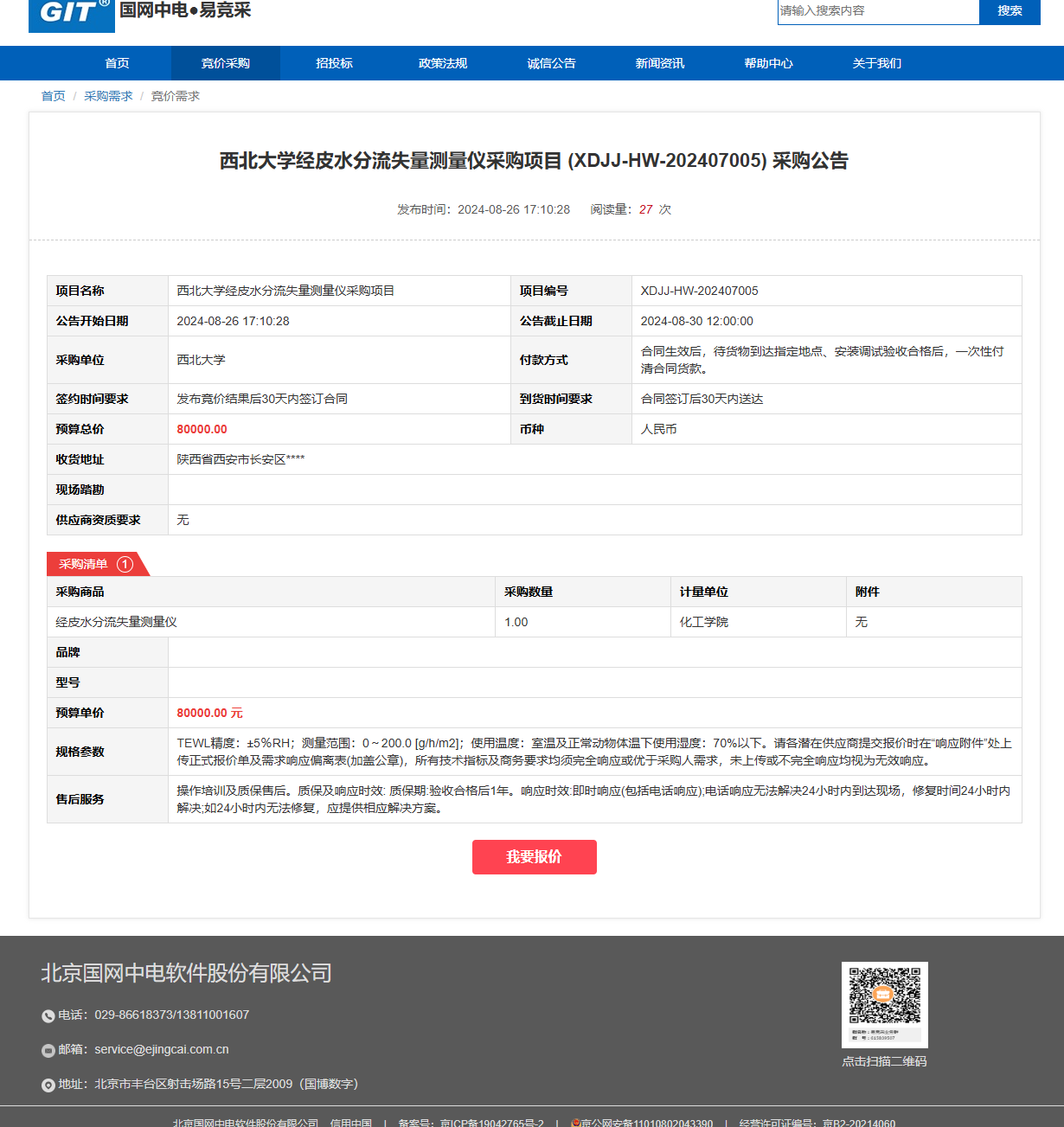
Task: Click the 点击扫描二维码 caption text
Action: 884,1061
